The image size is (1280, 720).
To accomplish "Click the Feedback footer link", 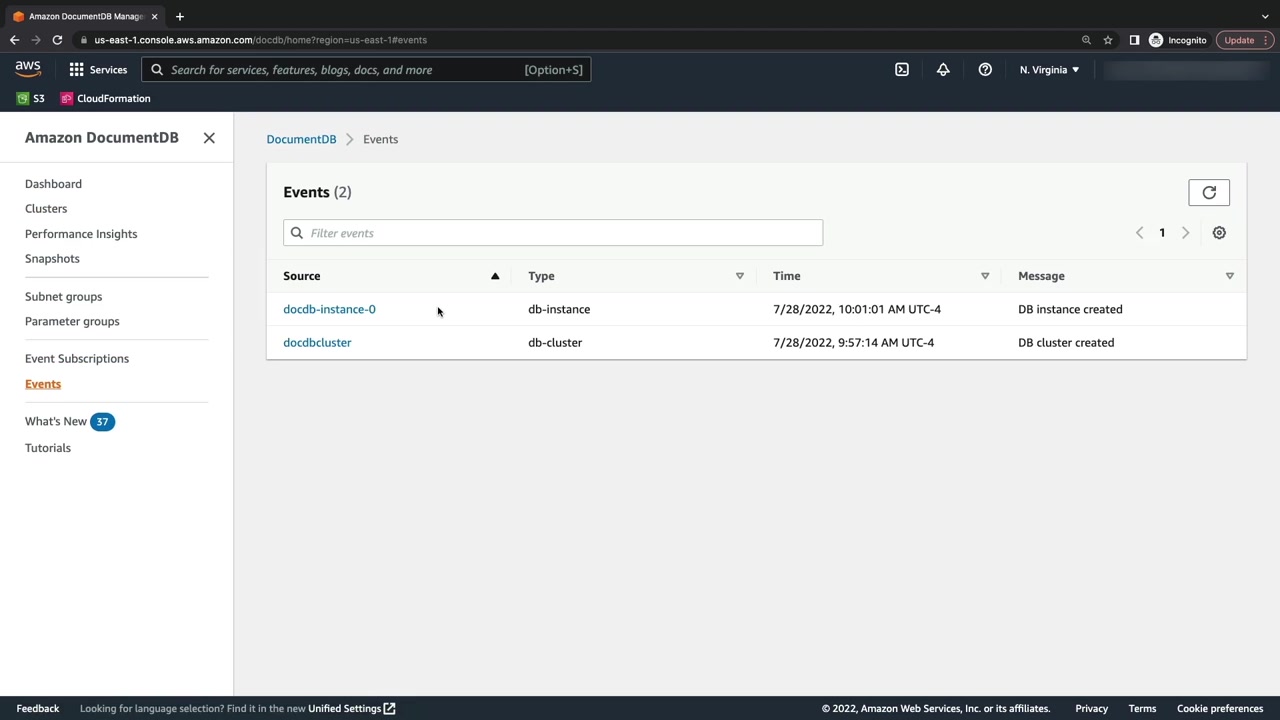I will 38,709.
